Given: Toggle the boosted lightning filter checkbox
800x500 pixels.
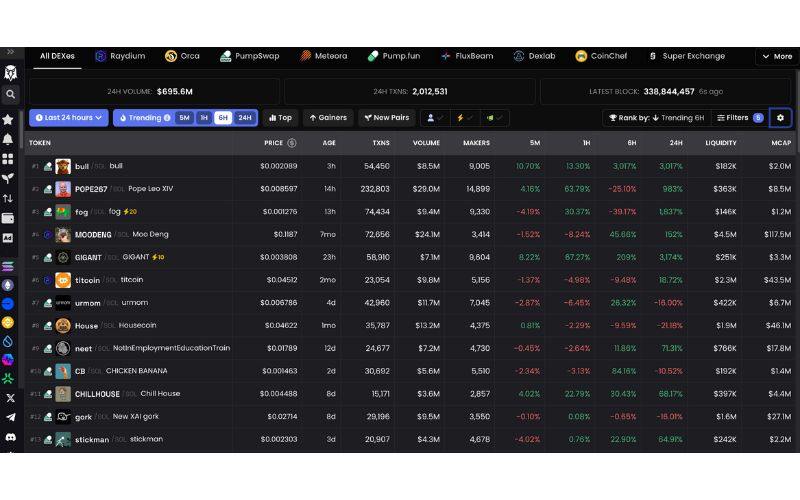Looking at the screenshot, I should click(464, 118).
